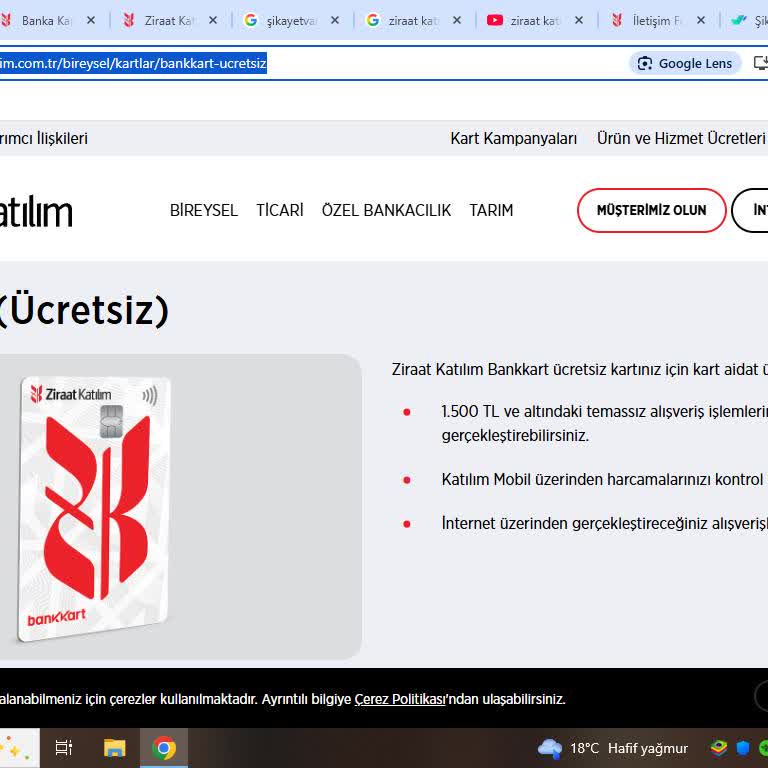Click the Bankkart card image

[x=94, y=508]
